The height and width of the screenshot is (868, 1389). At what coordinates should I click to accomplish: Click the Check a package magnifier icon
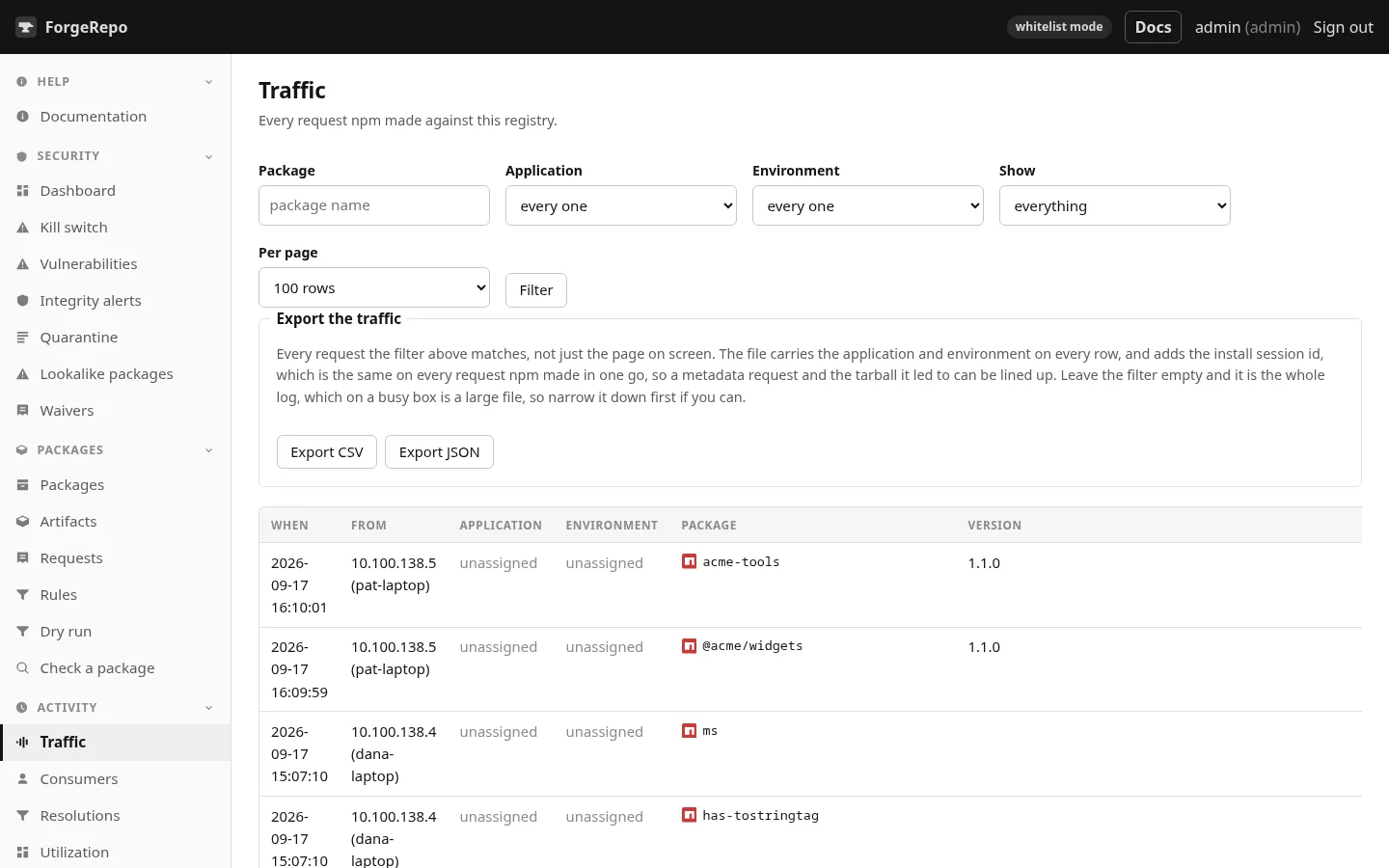pos(22,668)
